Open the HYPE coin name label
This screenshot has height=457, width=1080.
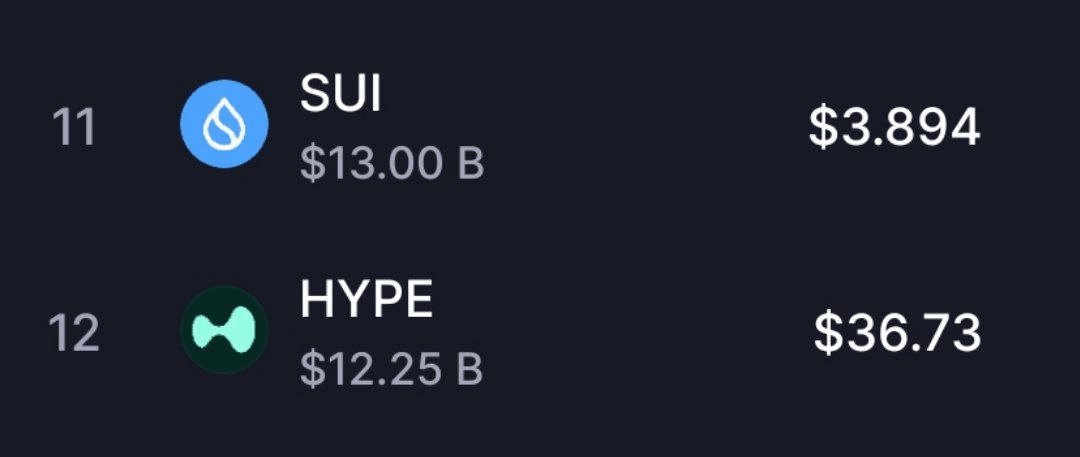[366, 301]
